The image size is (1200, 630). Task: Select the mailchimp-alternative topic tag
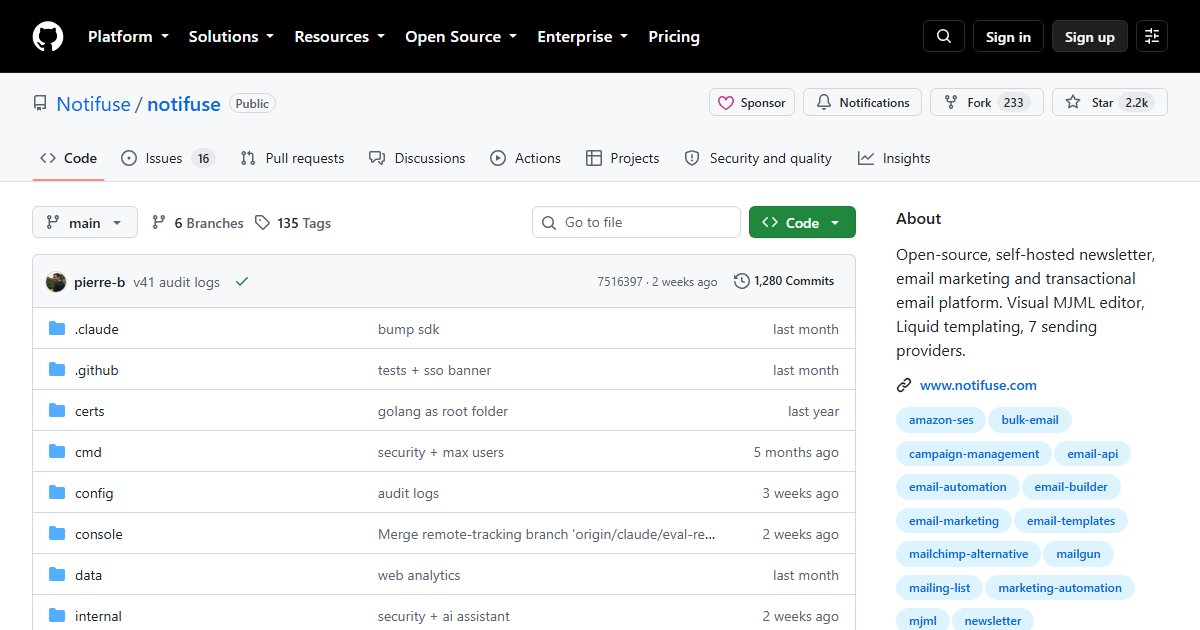968,554
